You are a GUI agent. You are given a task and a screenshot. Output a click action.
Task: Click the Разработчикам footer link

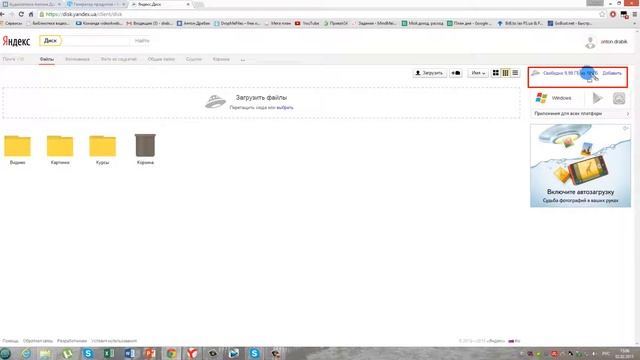[x=72, y=341]
